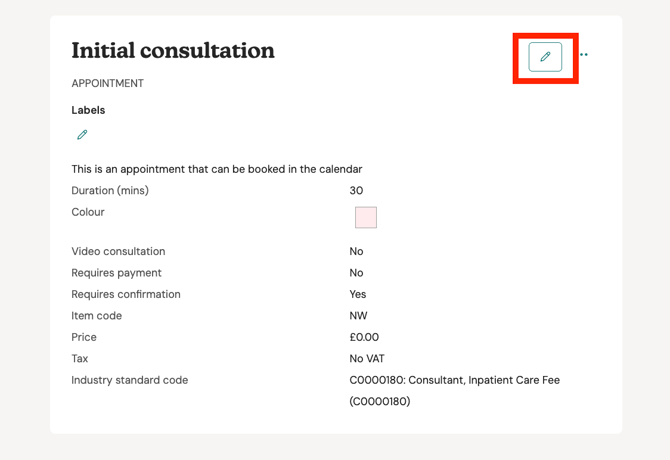Click the "Industry standard code" field label
This screenshot has width=670, height=460.
(x=129, y=380)
